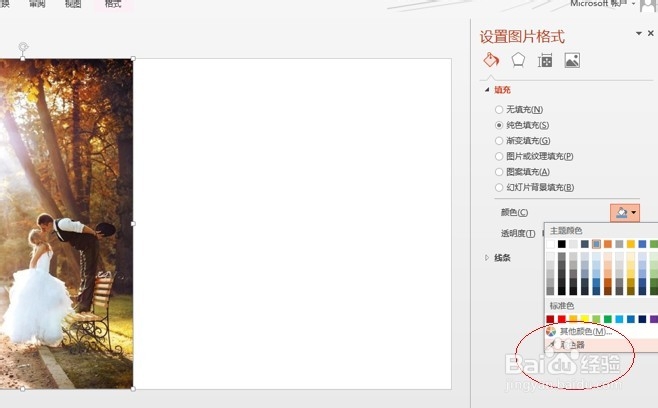Open the Effects pentagon tab

coord(518,60)
